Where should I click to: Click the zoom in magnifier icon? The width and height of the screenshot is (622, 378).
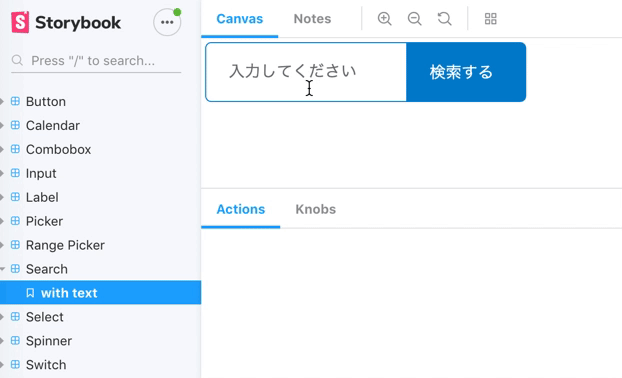point(384,19)
